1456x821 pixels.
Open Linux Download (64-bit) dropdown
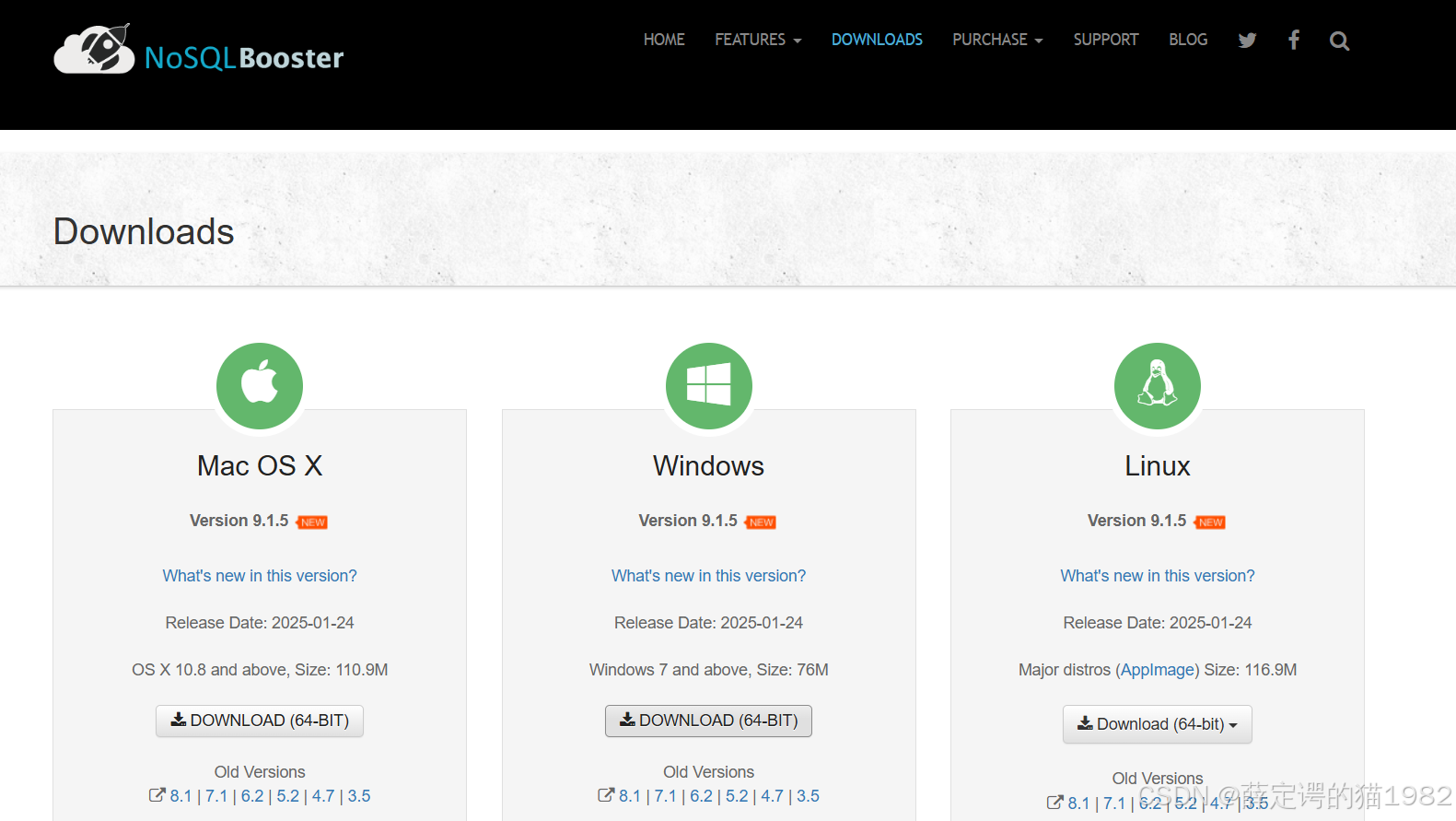click(x=1158, y=724)
